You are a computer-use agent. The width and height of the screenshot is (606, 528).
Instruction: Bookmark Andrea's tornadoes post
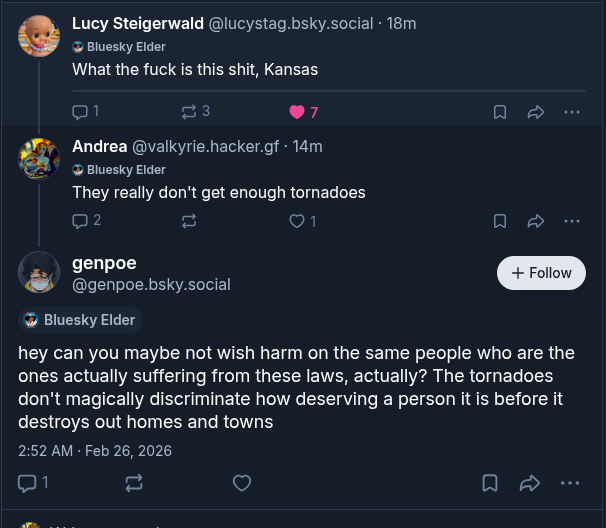pyautogui.click(x=500, y=220)
